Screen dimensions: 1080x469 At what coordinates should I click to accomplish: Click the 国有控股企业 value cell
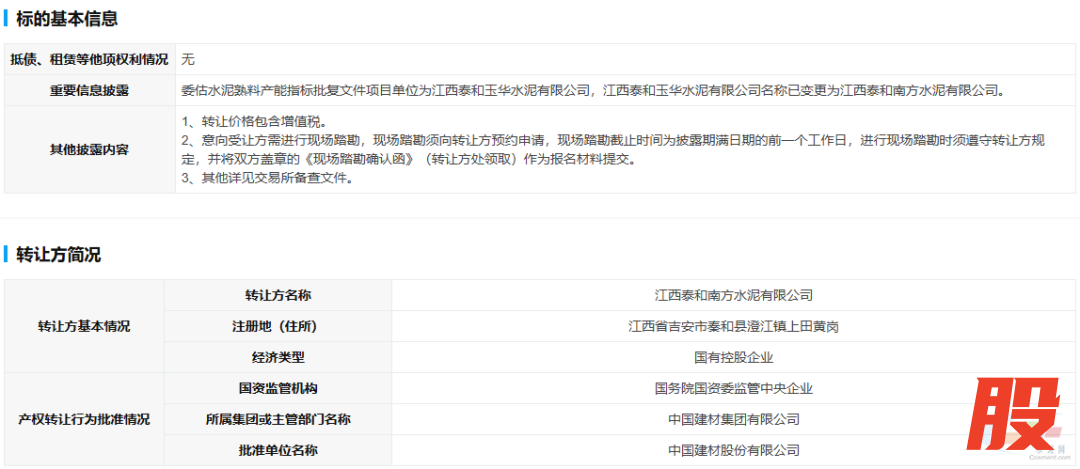733,357
